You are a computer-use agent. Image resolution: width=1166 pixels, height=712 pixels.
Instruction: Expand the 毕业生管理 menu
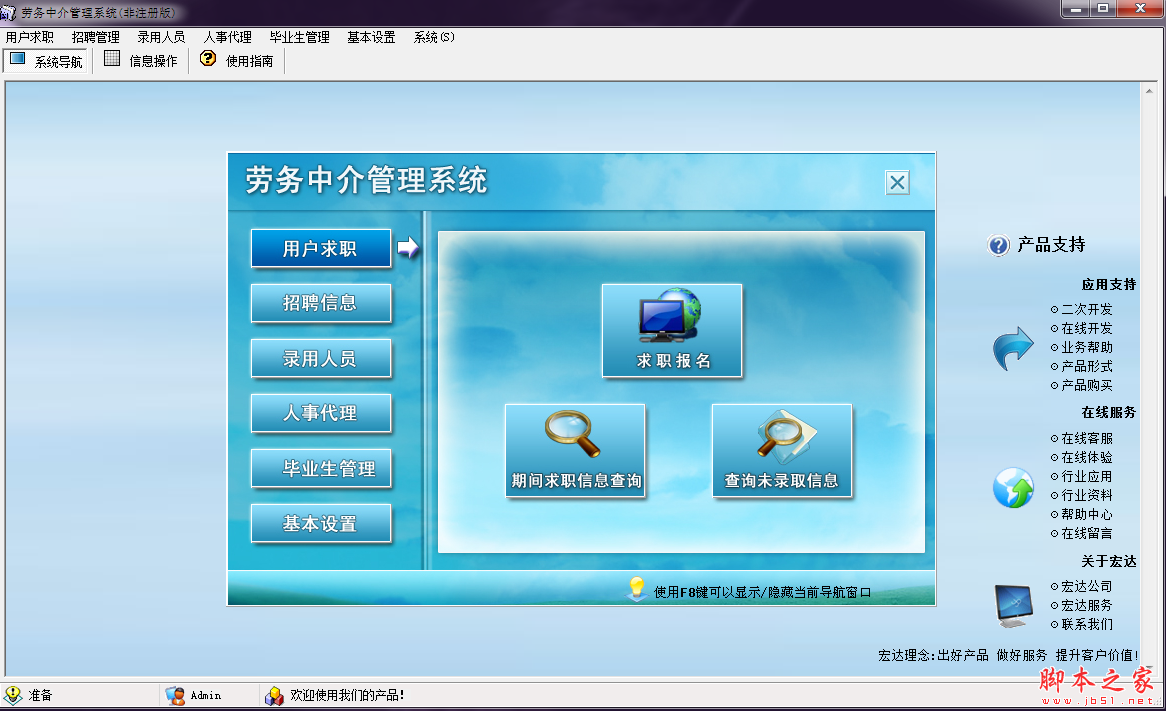300,36
